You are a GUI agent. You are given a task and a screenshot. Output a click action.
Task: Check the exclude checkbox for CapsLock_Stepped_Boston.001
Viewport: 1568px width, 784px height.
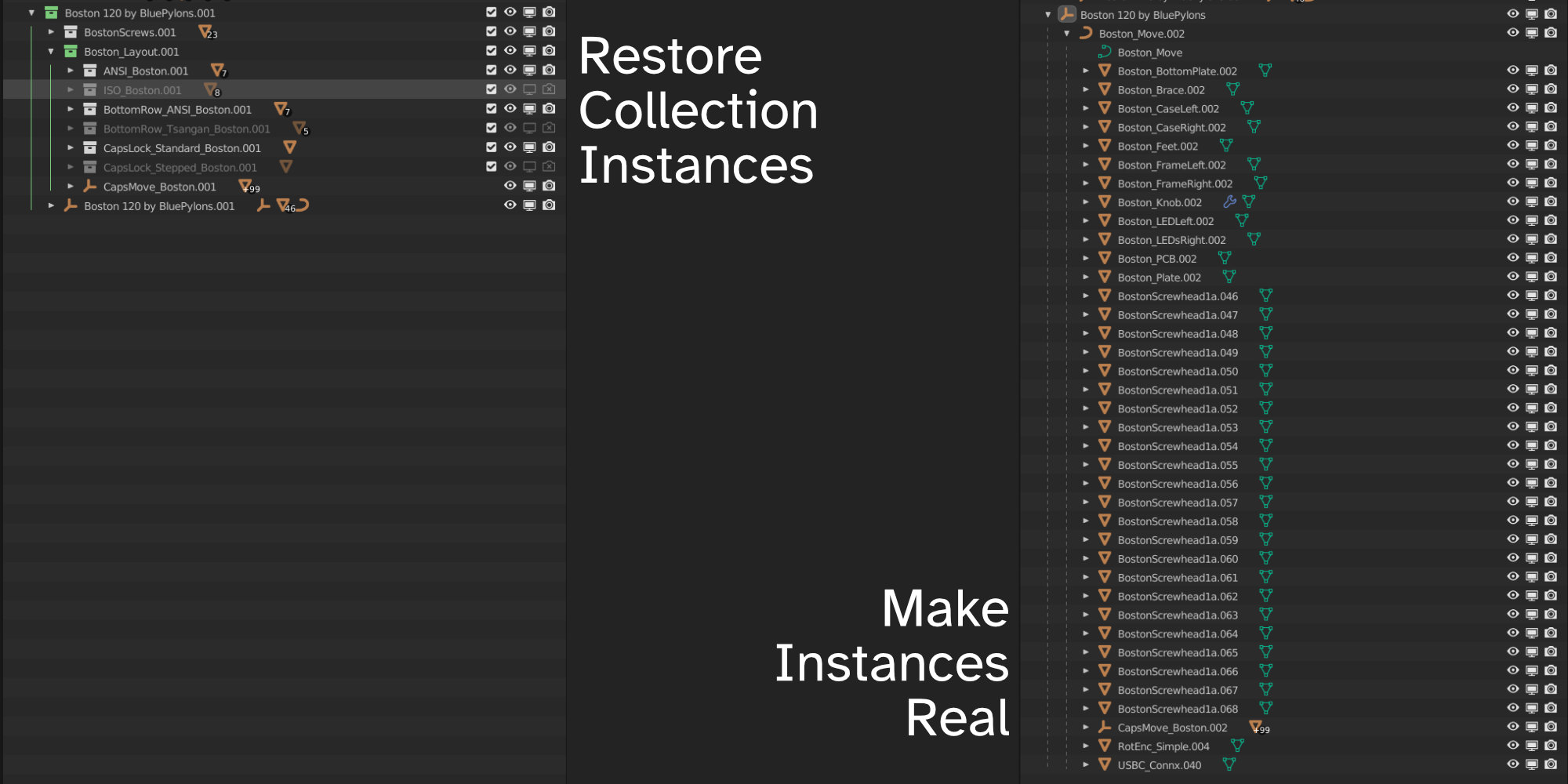click(491, 165)
